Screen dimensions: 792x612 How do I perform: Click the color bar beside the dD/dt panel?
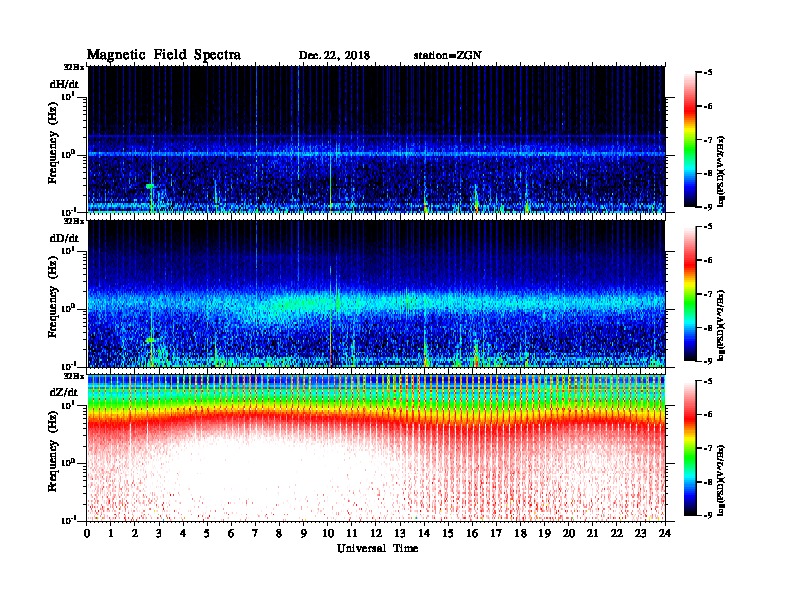click(689, 293)
